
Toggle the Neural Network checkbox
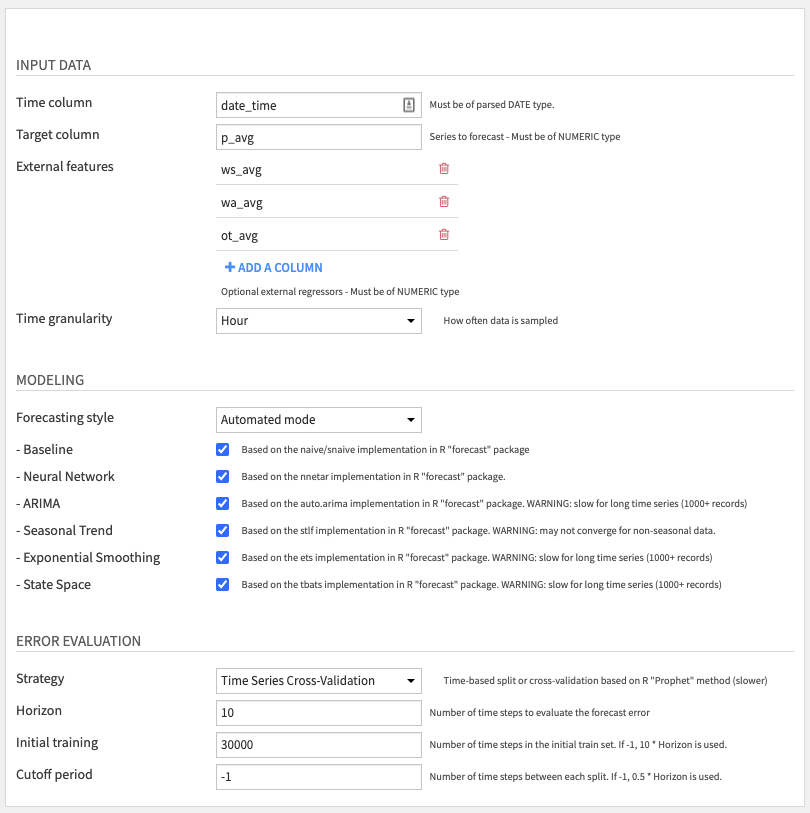click(222, 476)
